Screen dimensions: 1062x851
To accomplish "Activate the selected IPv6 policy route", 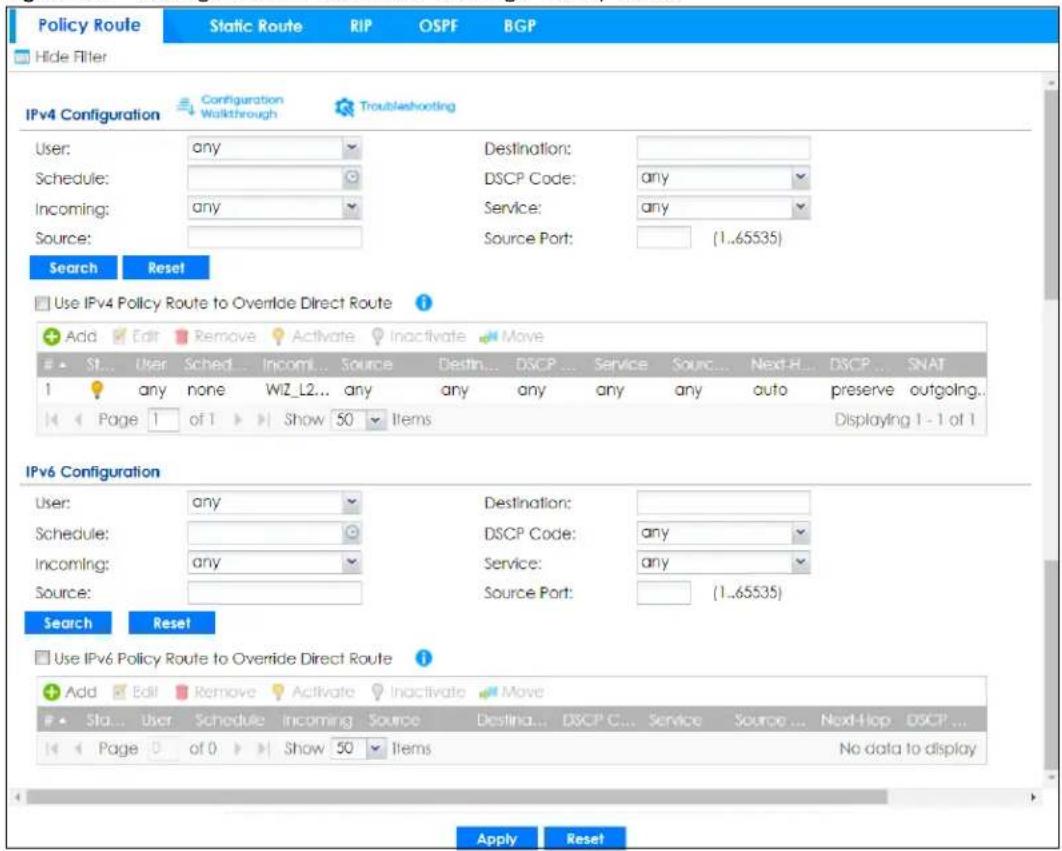I will tap(313, 692).
